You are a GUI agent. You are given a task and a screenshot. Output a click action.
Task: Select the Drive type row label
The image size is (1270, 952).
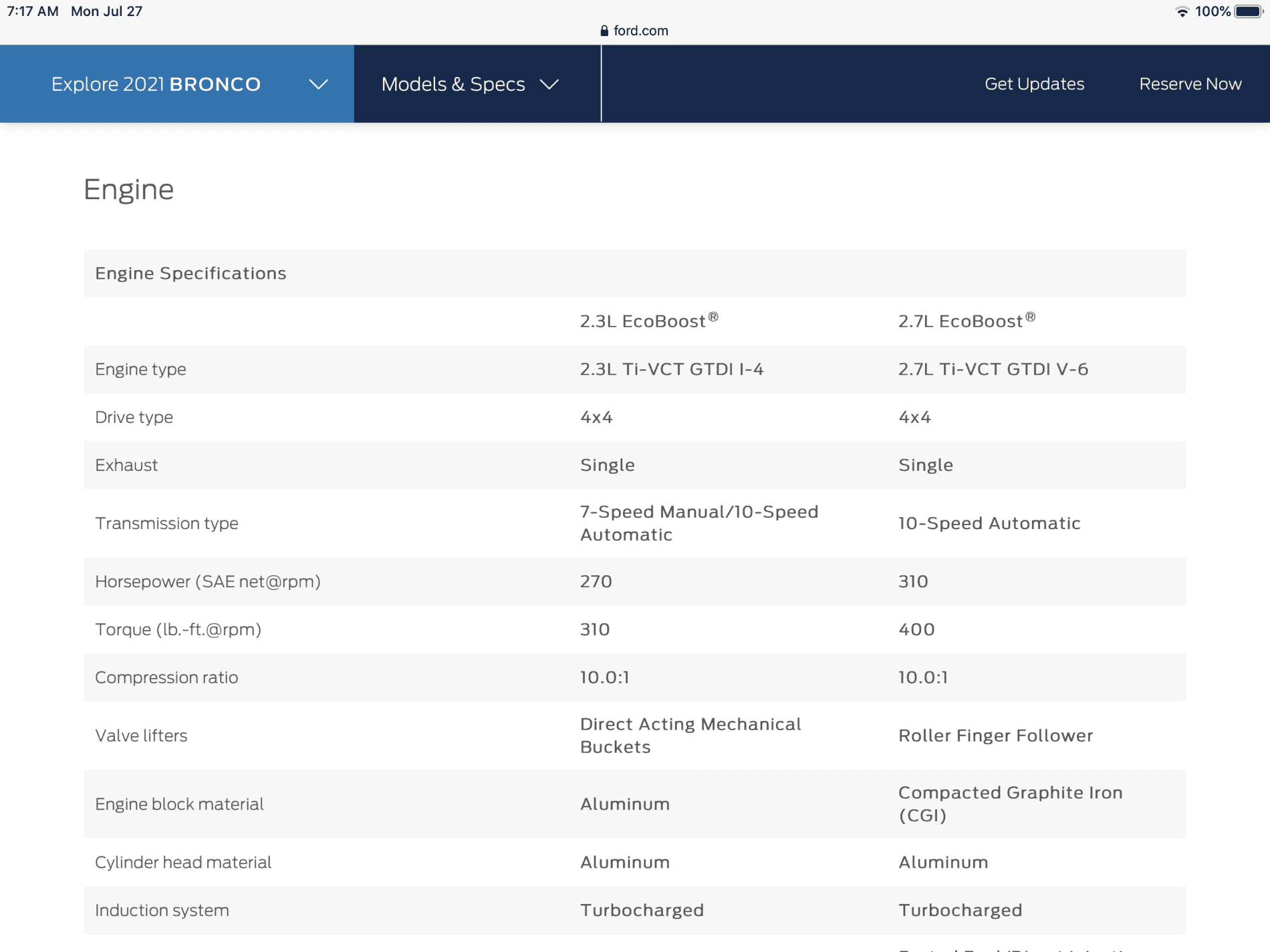(134, 418)
